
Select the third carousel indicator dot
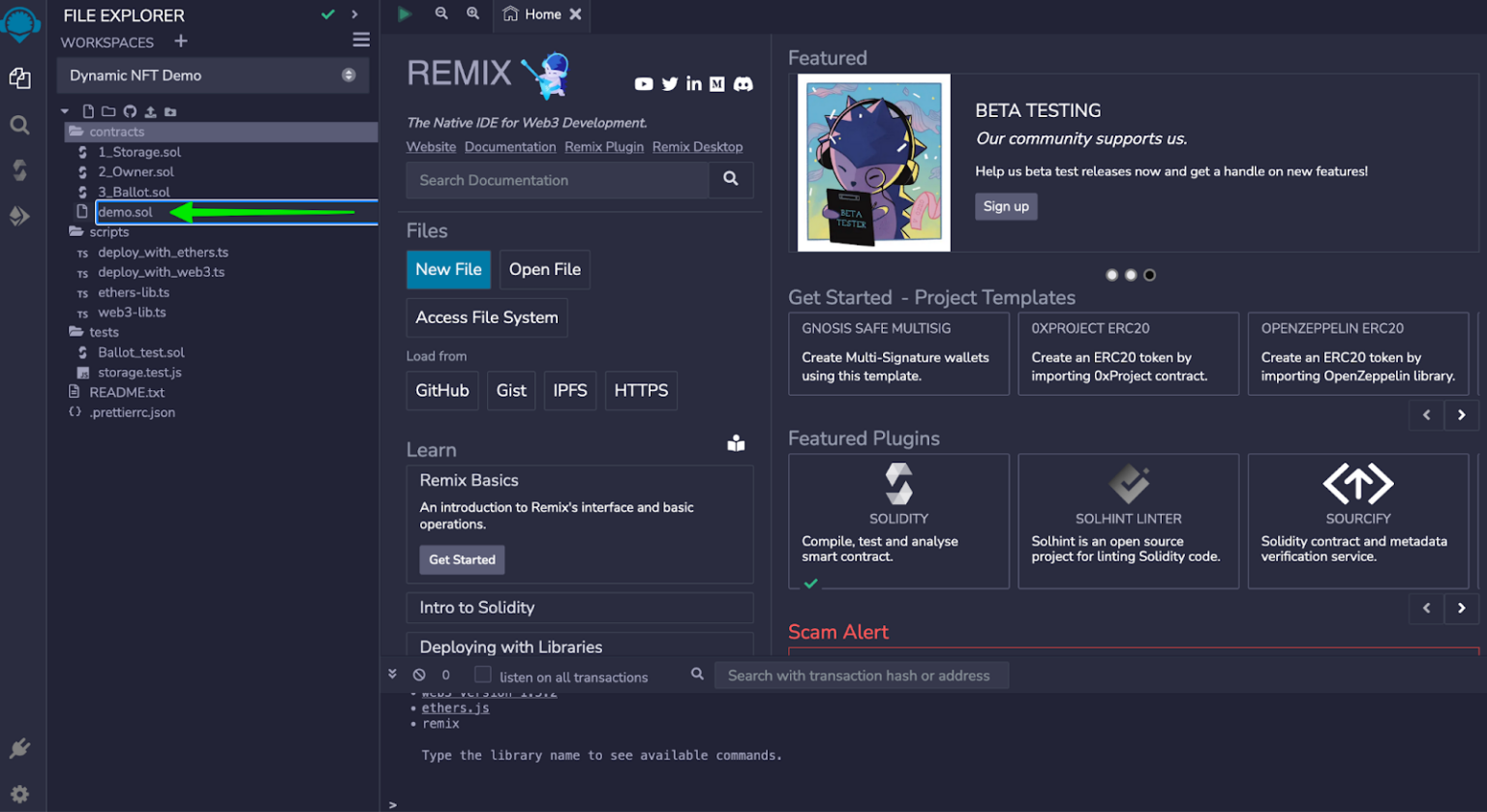click(x=1149, y=275)
